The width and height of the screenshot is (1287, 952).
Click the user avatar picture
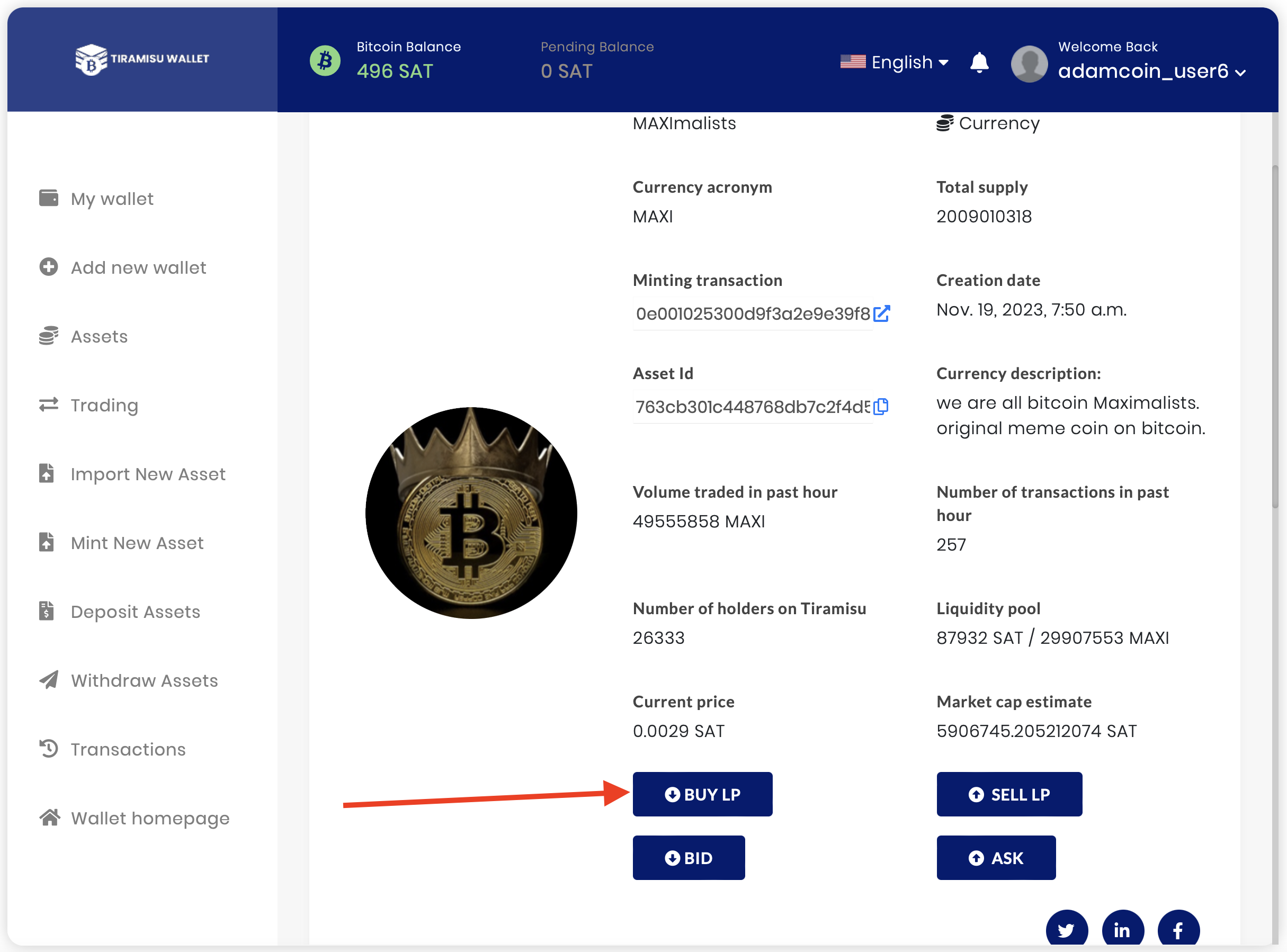[1029, 63]
